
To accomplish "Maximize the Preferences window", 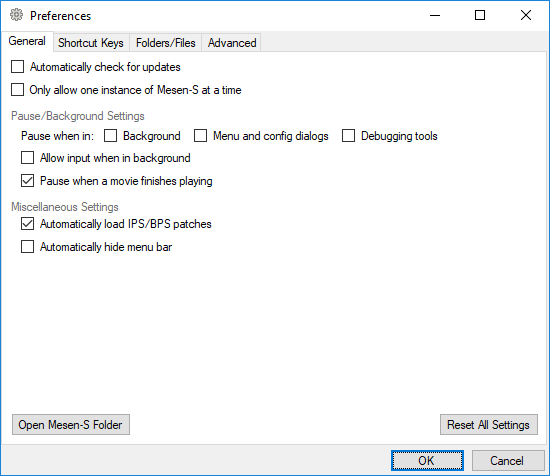I will click(x=480, y=15).
